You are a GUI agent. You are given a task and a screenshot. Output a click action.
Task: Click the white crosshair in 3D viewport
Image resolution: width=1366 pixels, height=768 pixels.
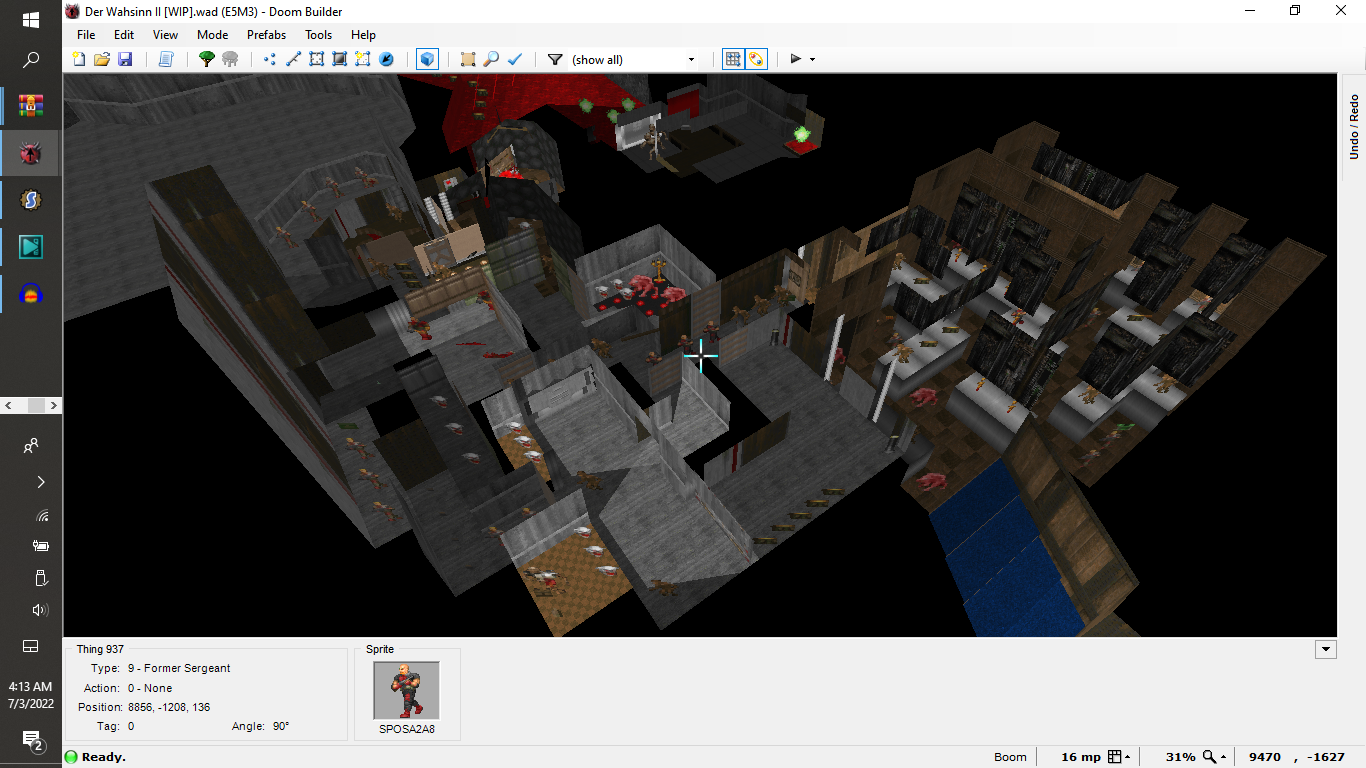[x=701, y=356]
